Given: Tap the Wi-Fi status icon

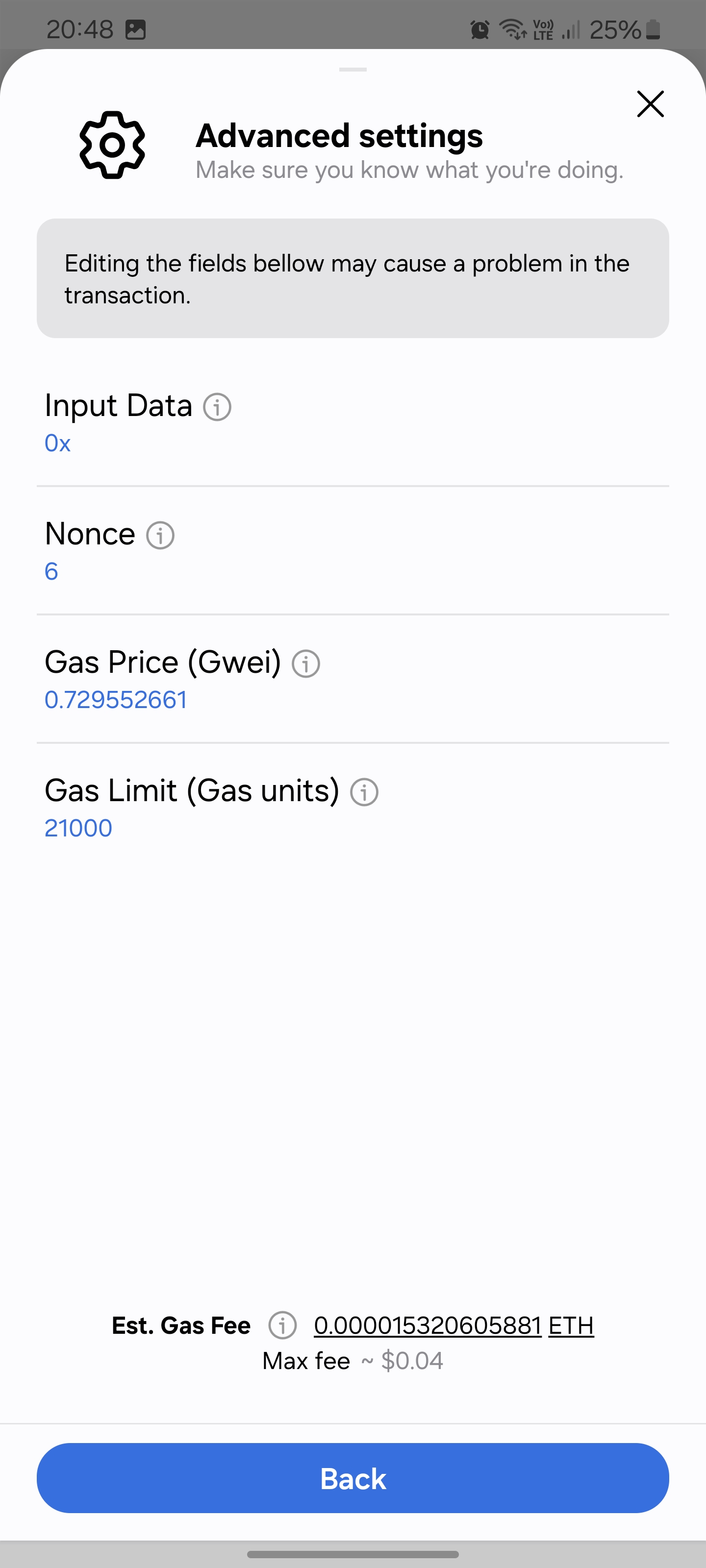Looking at the screenshot, I should pyautogui.click(x=512, y=29).
